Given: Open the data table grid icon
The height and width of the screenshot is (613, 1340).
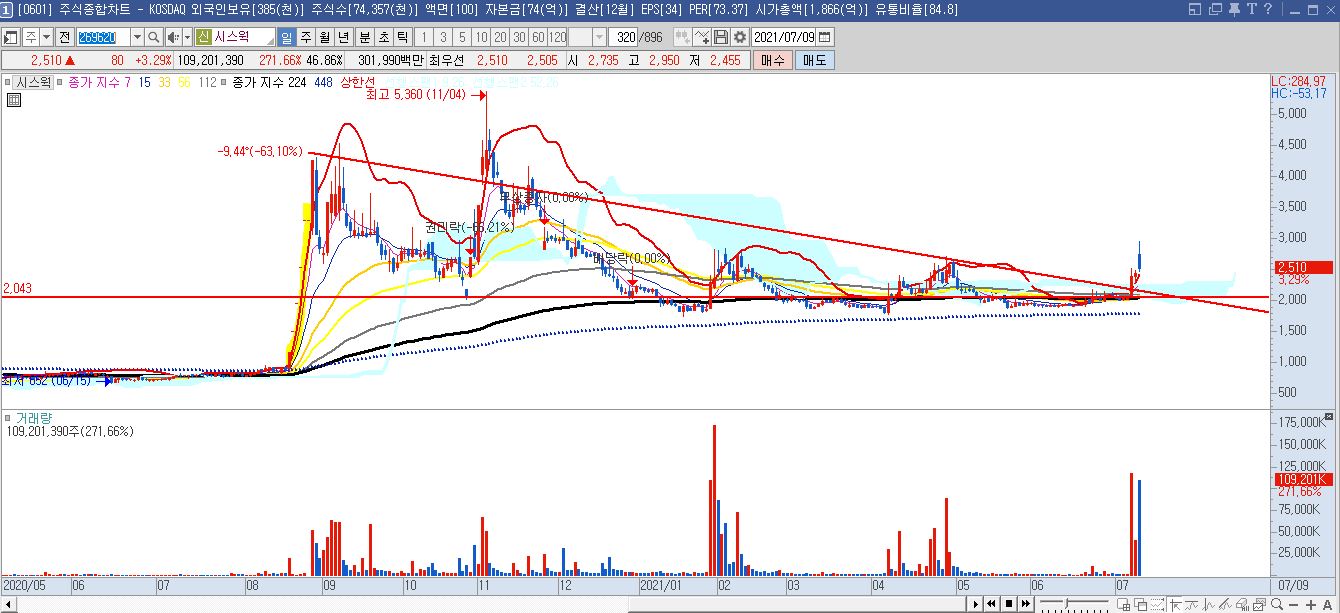Looking at the screenshot, I should (x=14, y=100).
